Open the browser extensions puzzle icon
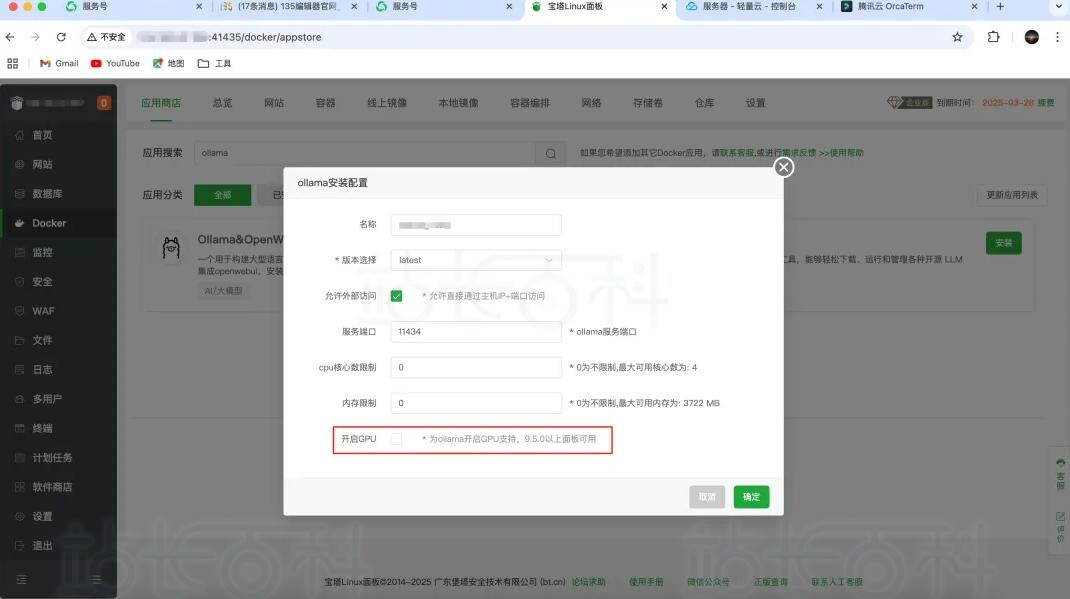Screen dimensions: 1070x599 click(994, 37)
